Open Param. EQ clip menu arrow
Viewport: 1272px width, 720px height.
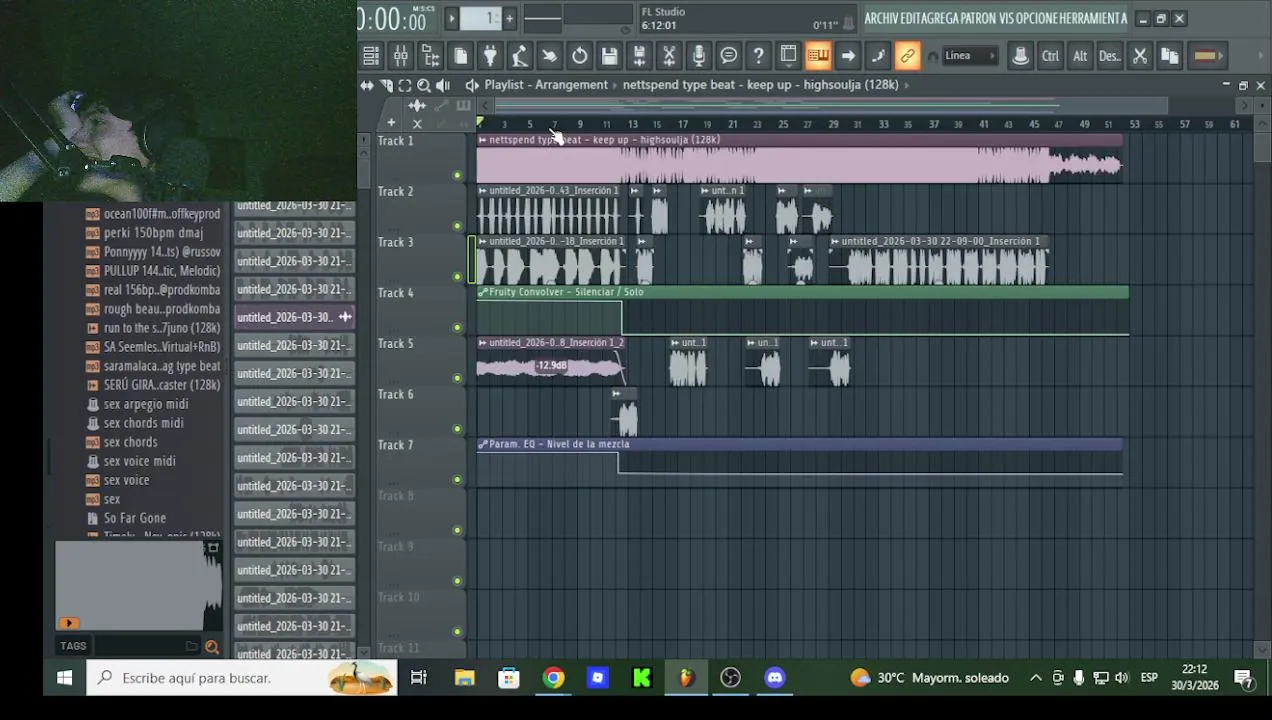tap(482, 444)
